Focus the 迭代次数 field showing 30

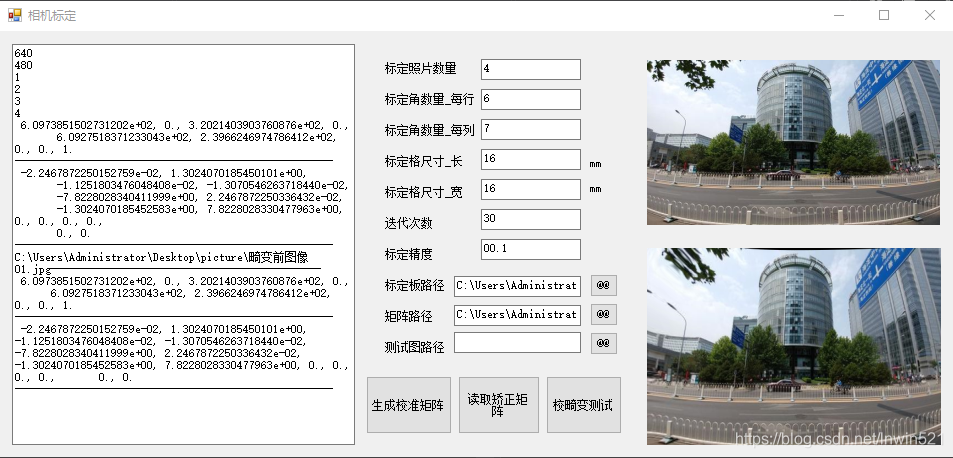coord(531,219)
